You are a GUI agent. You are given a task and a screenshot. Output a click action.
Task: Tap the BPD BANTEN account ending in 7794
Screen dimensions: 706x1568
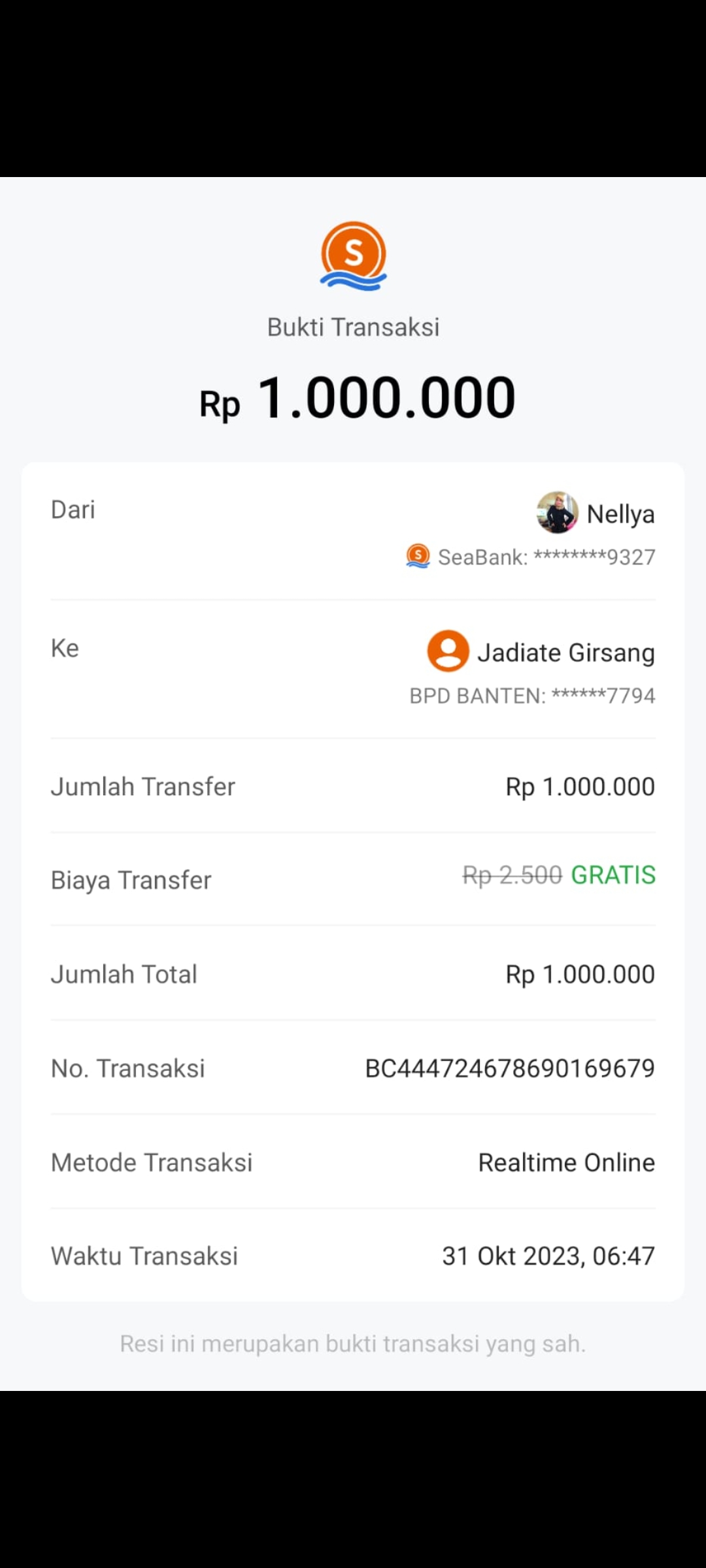(x=532, y=696)
